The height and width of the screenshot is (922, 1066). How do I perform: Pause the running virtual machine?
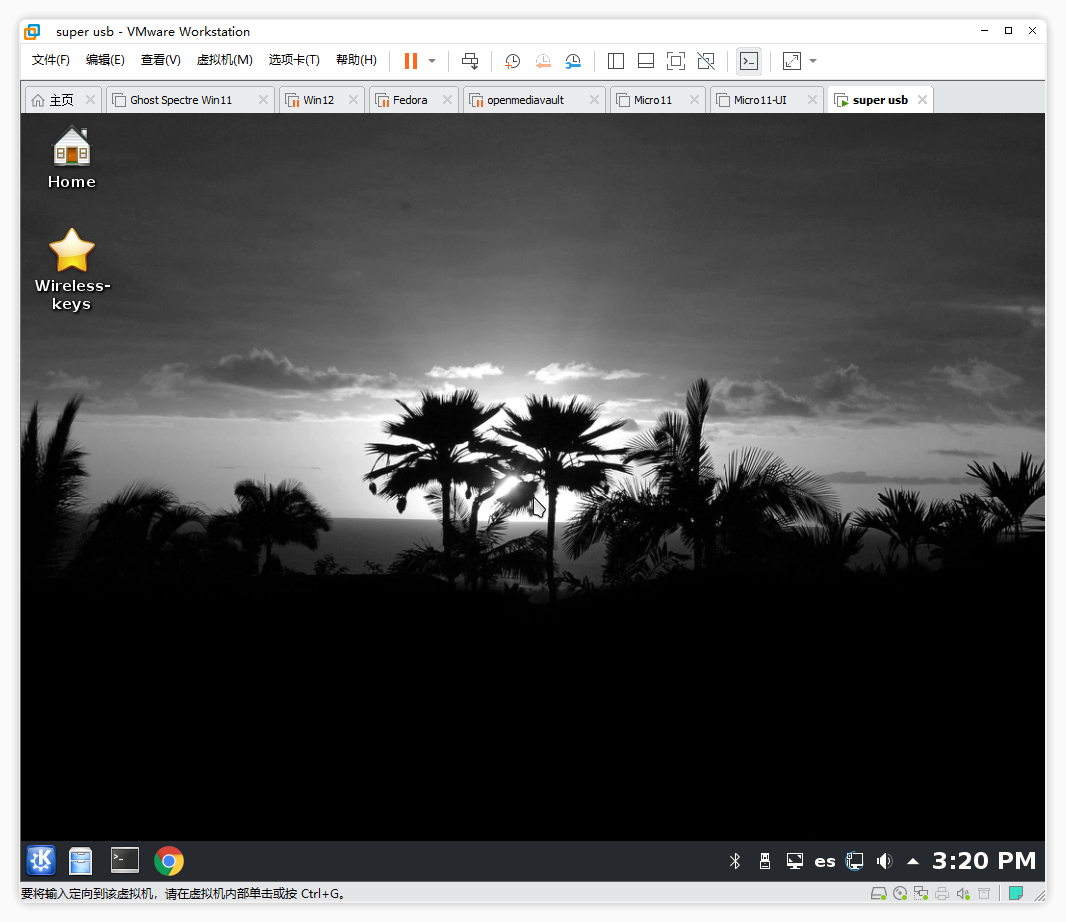[410, 61]
